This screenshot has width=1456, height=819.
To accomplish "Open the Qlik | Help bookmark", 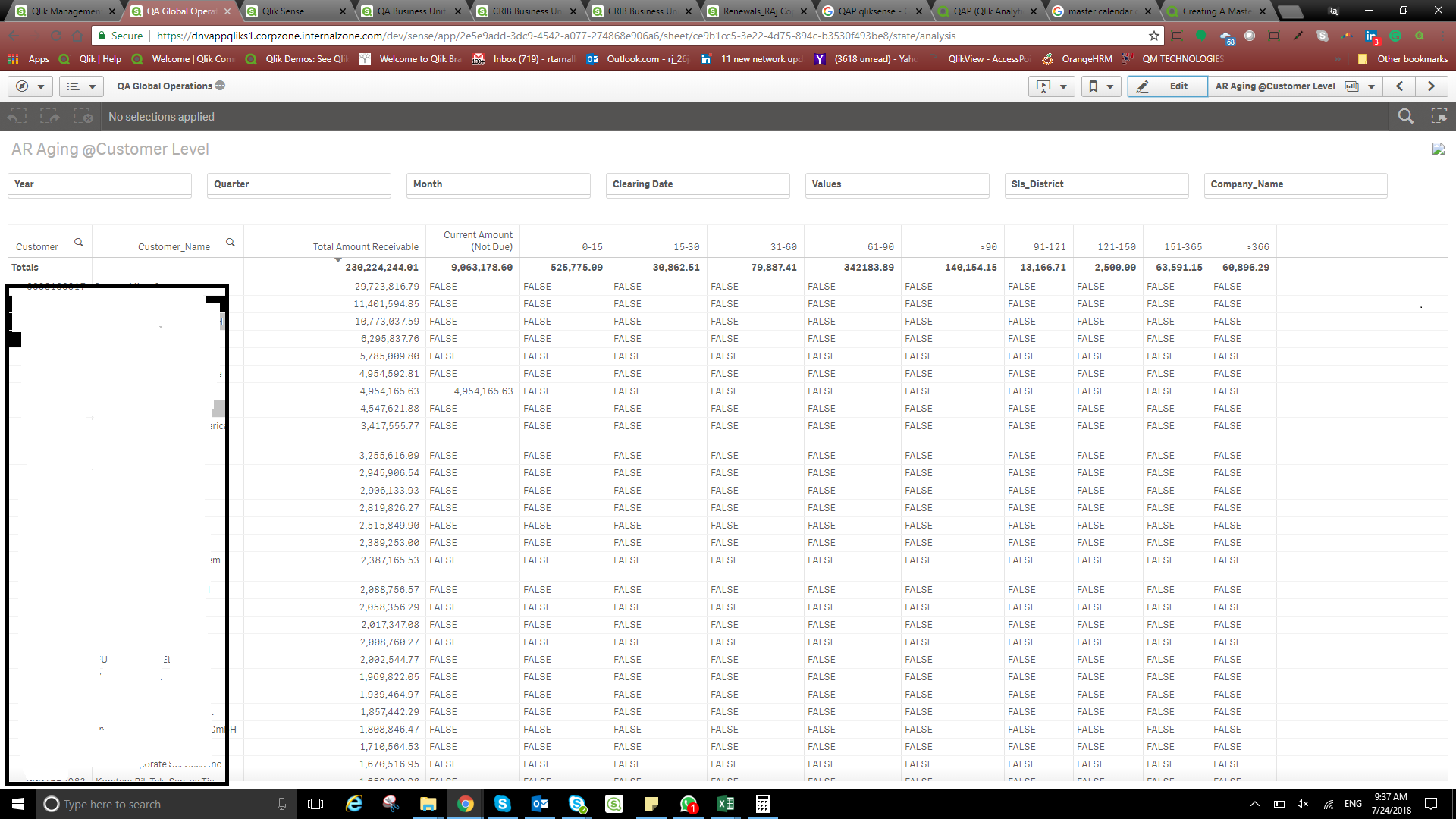I will click(90, 59).
